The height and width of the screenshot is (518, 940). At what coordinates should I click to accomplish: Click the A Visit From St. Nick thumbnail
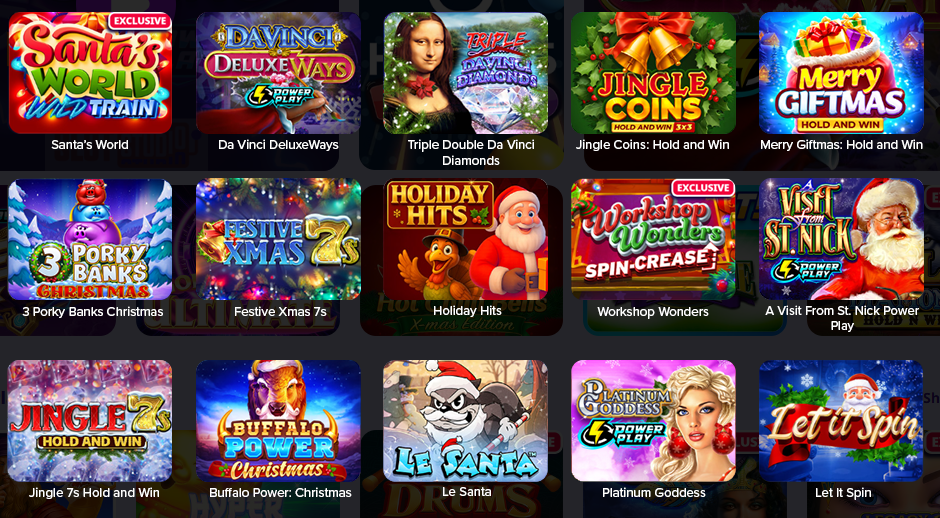841,239
